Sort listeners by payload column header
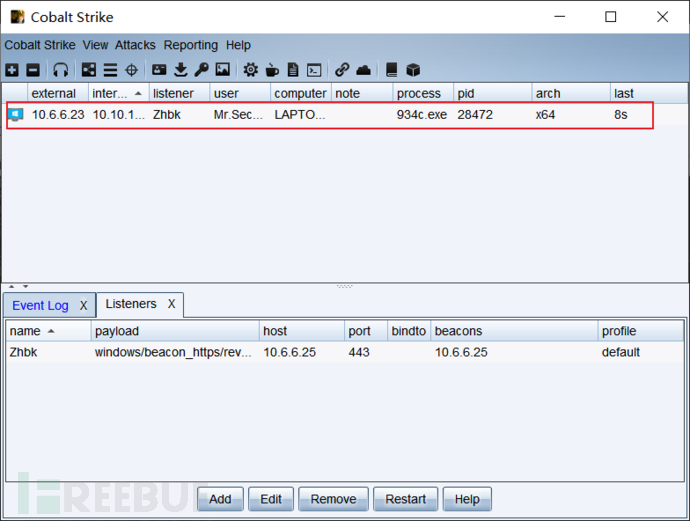Image resolution: width=690 pixels, height=521 pixels. click(176, 331)
